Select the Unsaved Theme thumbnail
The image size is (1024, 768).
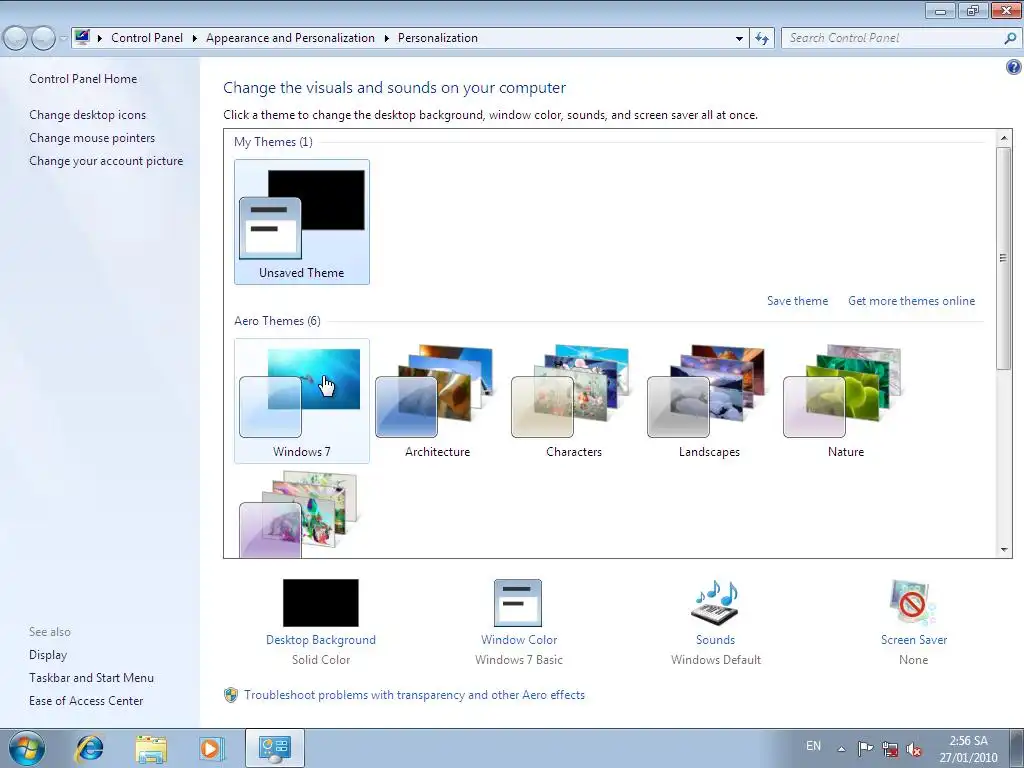302,222
